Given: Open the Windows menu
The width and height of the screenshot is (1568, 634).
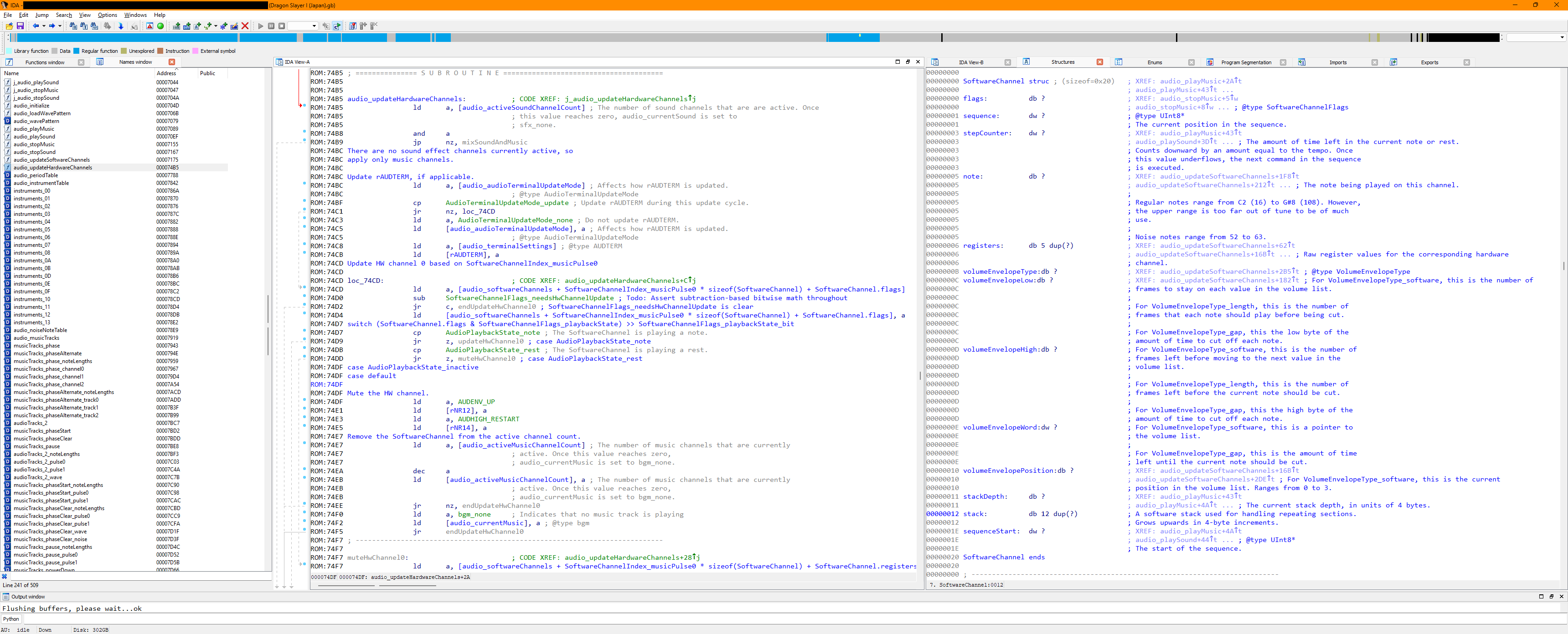Looking at the screenshot, I should (135, 15).
